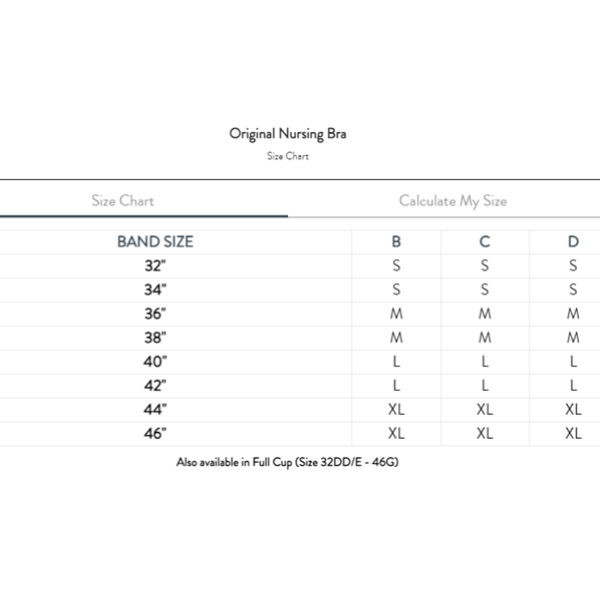Click the L cell for 40" D cup
600x600 pixels.
pyautogui.click(x=573, y=361)
